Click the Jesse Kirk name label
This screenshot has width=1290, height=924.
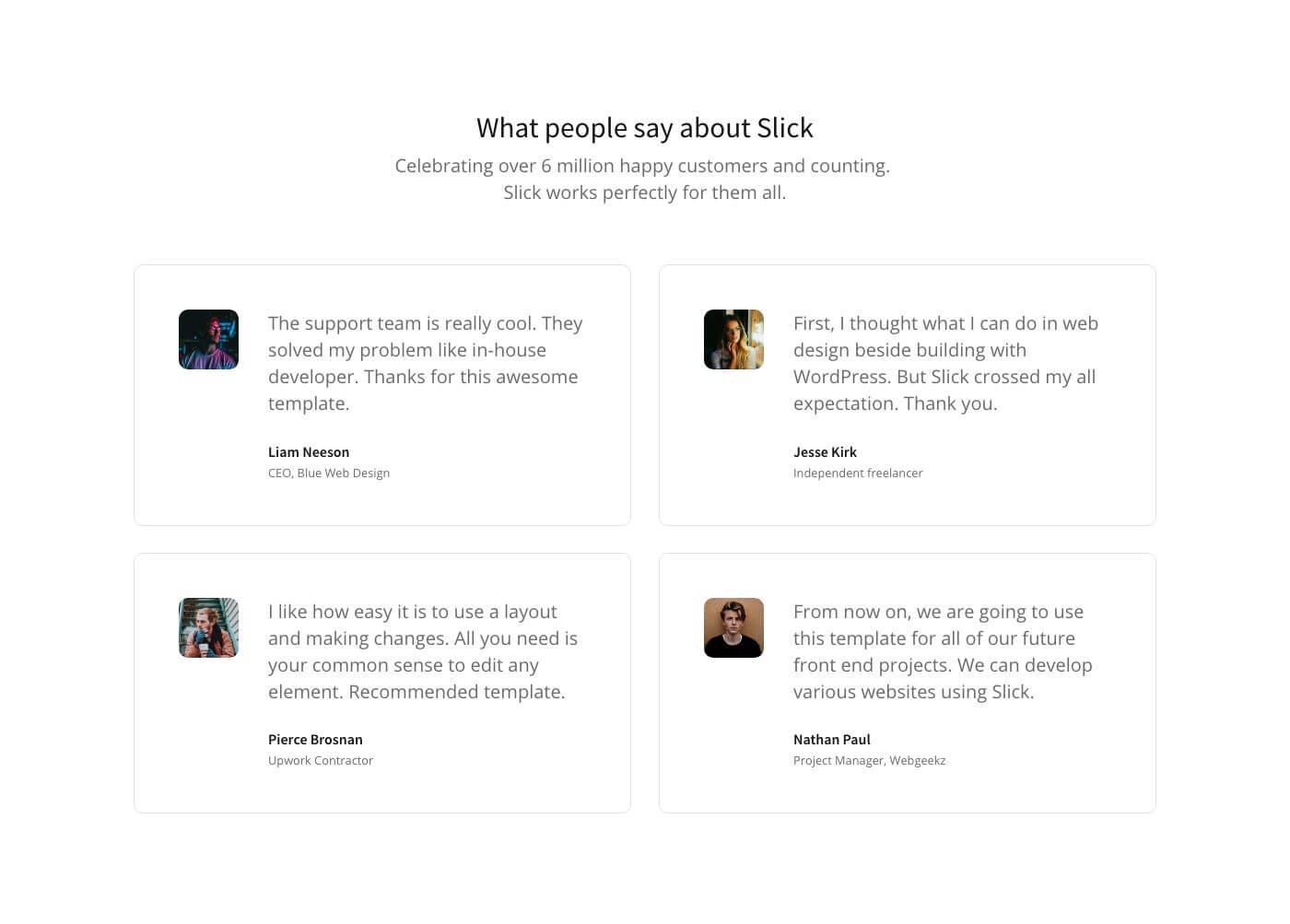click(825, 452)
